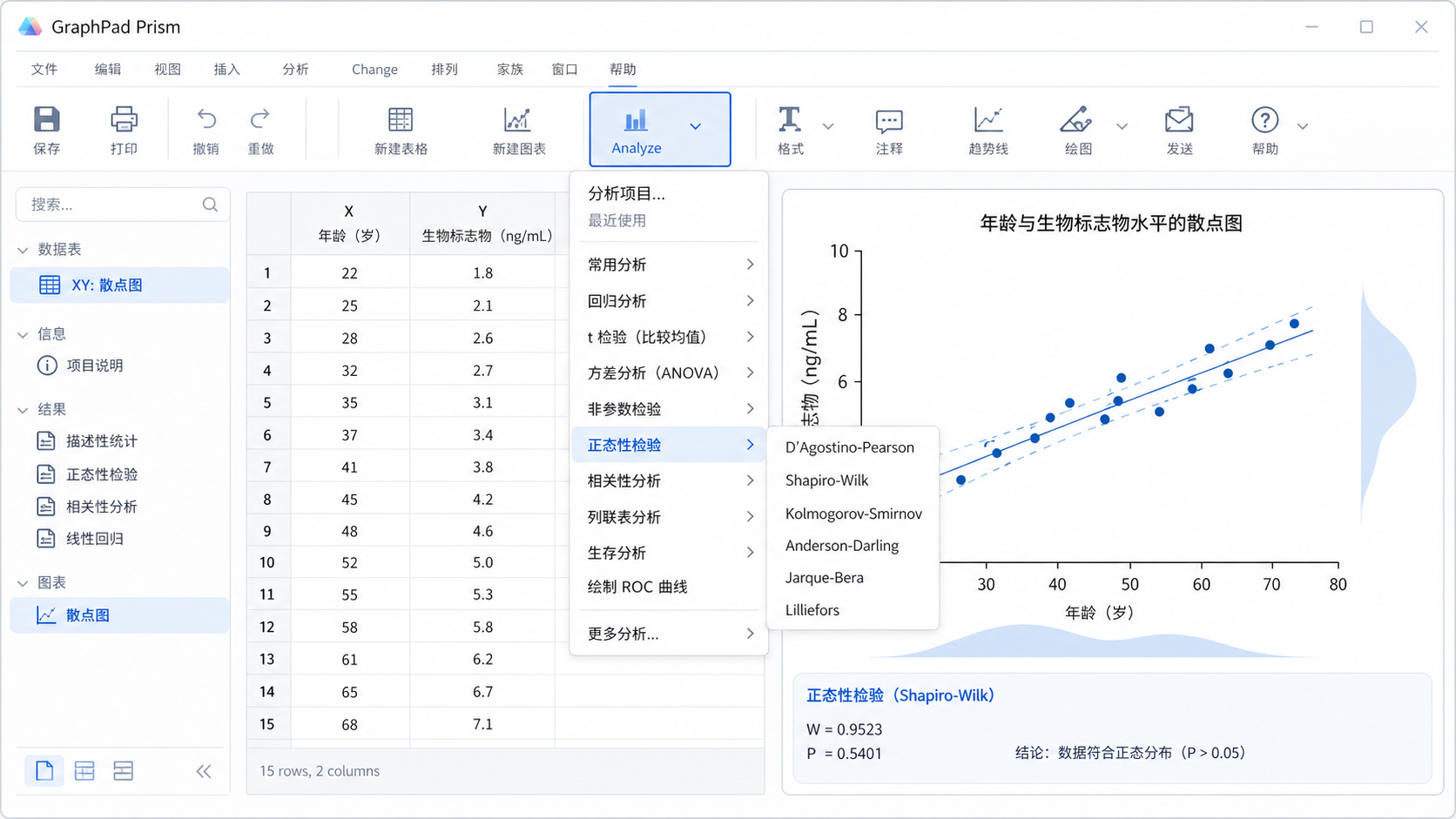This screenshot has height=819, width=1456.
Task: Expand 回归分析 submenu
Action: (669, 301)
